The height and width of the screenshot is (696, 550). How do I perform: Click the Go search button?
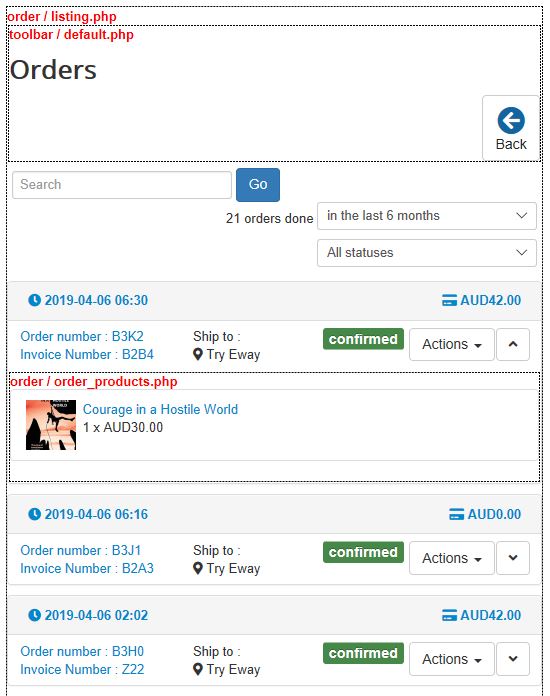(x=258, y=185)
